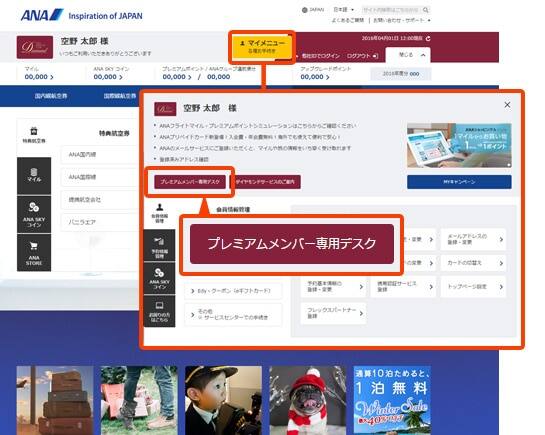Click the JAPAN globe region icon
Image resolution: width=545 pixels, height=435 pixels.
coord(305,10)
